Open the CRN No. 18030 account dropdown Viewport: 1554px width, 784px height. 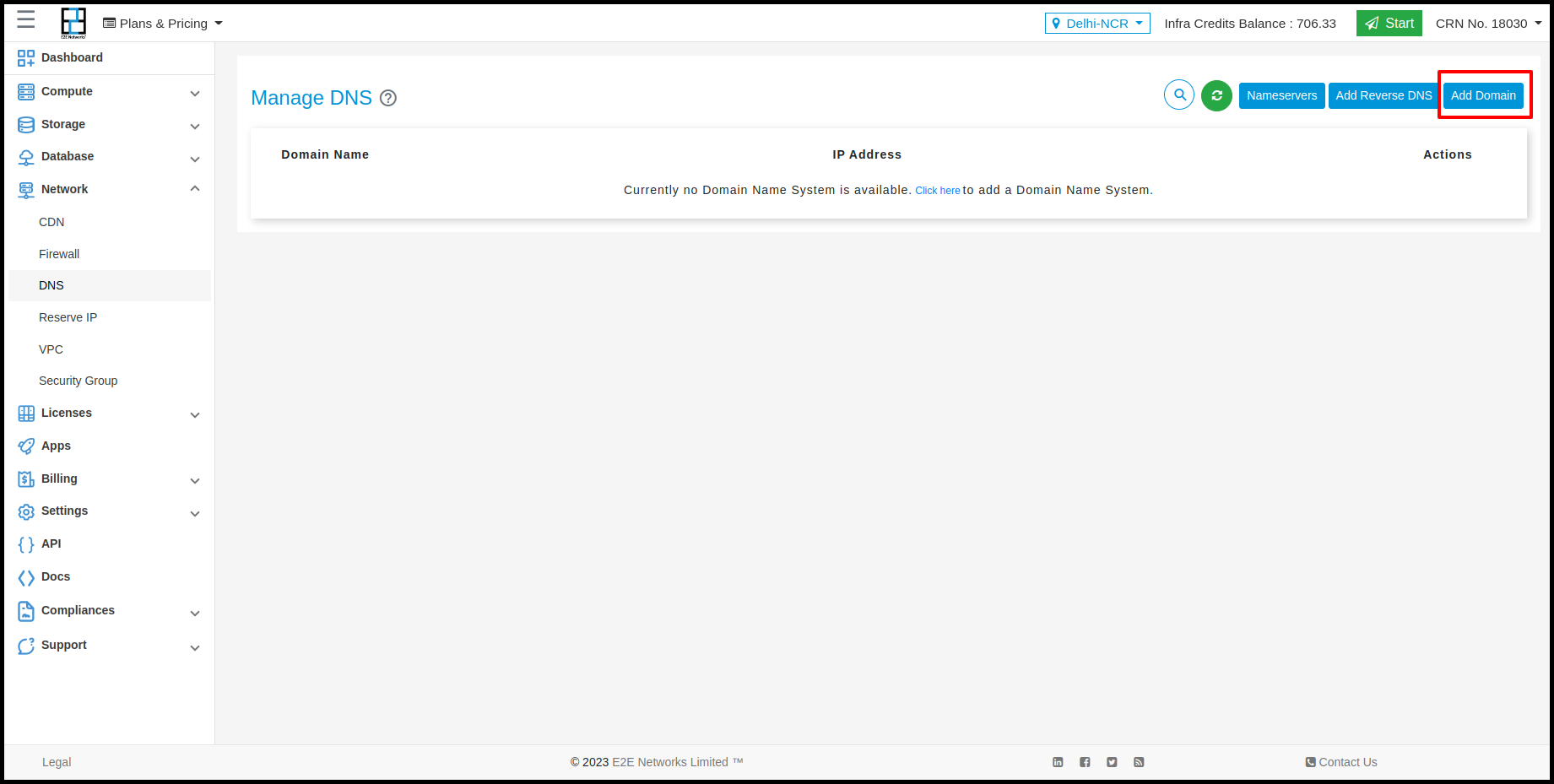pos(1488,24)
